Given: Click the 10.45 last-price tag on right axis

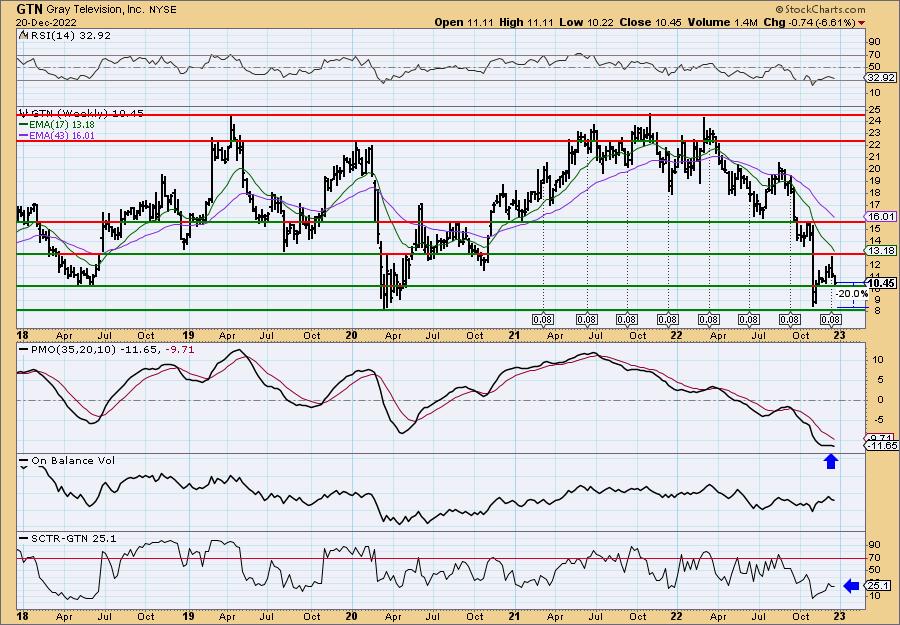Looking at the screenshot, I should pyautogui.click(x=882, y=284).
